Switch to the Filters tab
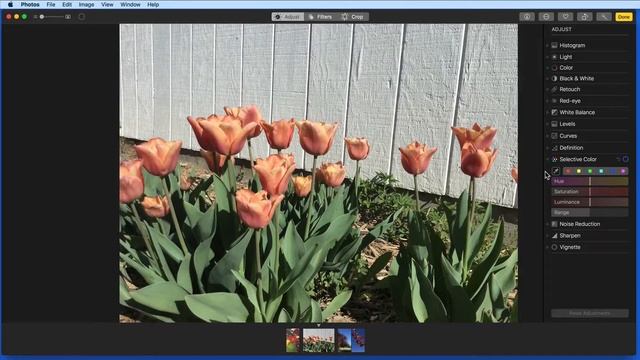Viewport: 640px width, 360px height. pos(320,17)
